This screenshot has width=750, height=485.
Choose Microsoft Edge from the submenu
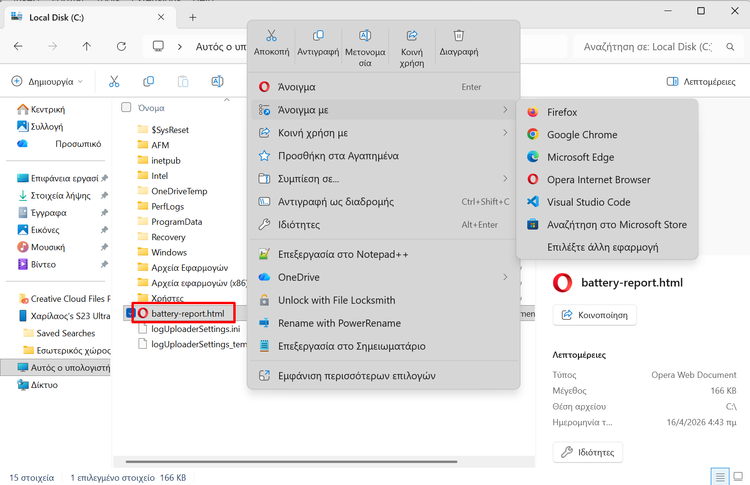[580, 157]
